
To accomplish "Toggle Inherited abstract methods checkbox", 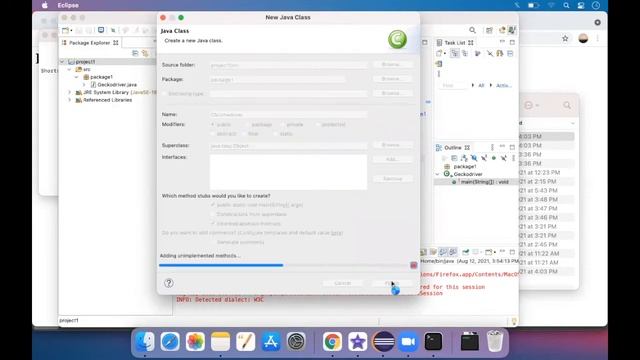I will [213, 224].
